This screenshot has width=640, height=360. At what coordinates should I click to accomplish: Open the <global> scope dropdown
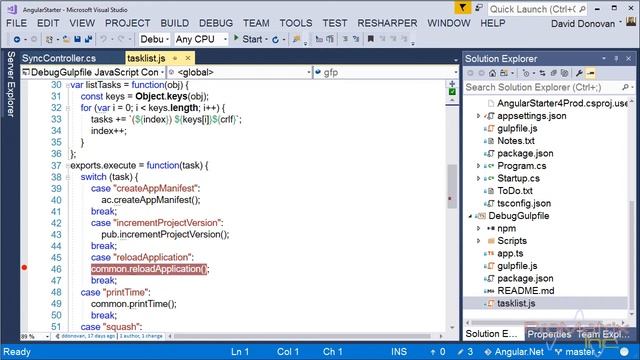(240, 72)
